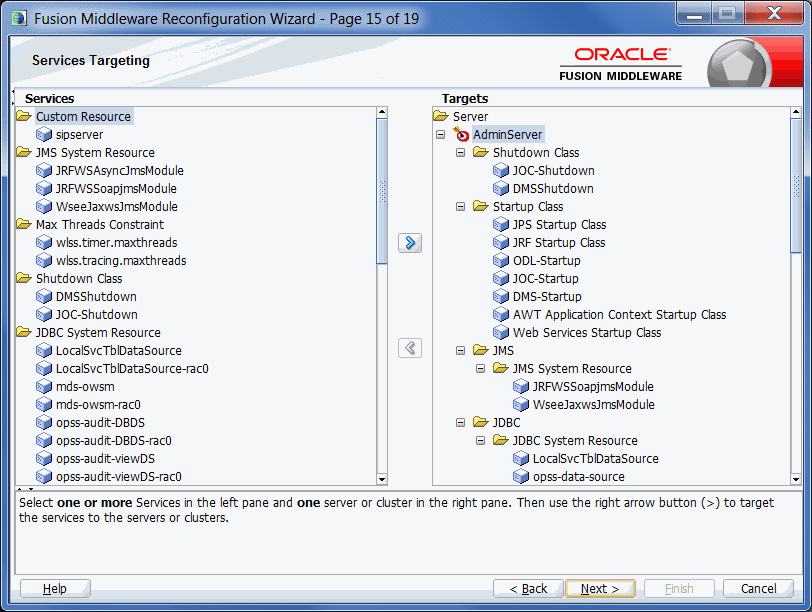812x612 pixels.
Task: Click the Targets pane scrollbar thumb
Action: pyautogui.click(x=796, y=185)
